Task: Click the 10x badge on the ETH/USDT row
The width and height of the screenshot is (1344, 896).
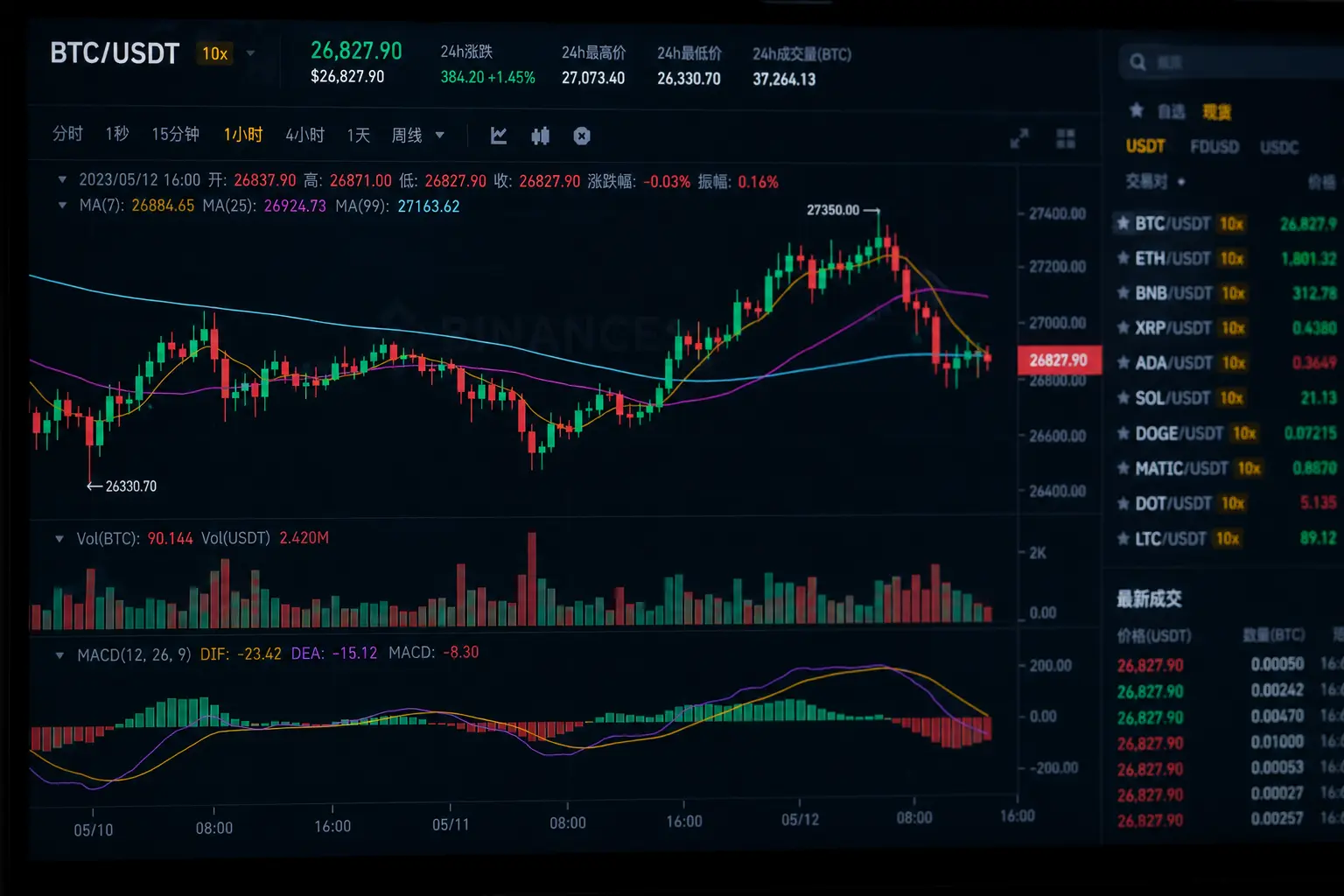Action: pos(1232,258)
